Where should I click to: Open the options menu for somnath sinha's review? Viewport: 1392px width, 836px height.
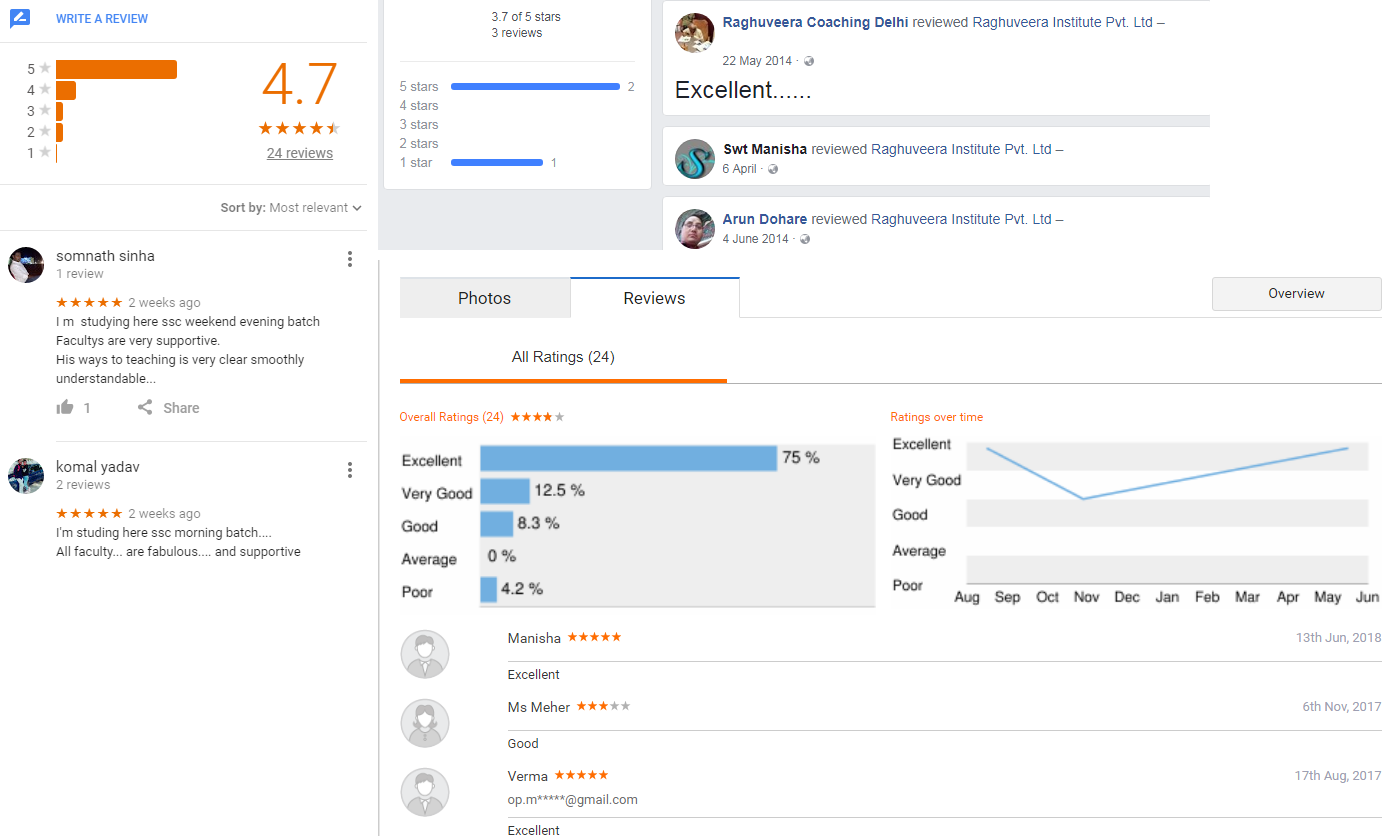click(x=350, y=259)
